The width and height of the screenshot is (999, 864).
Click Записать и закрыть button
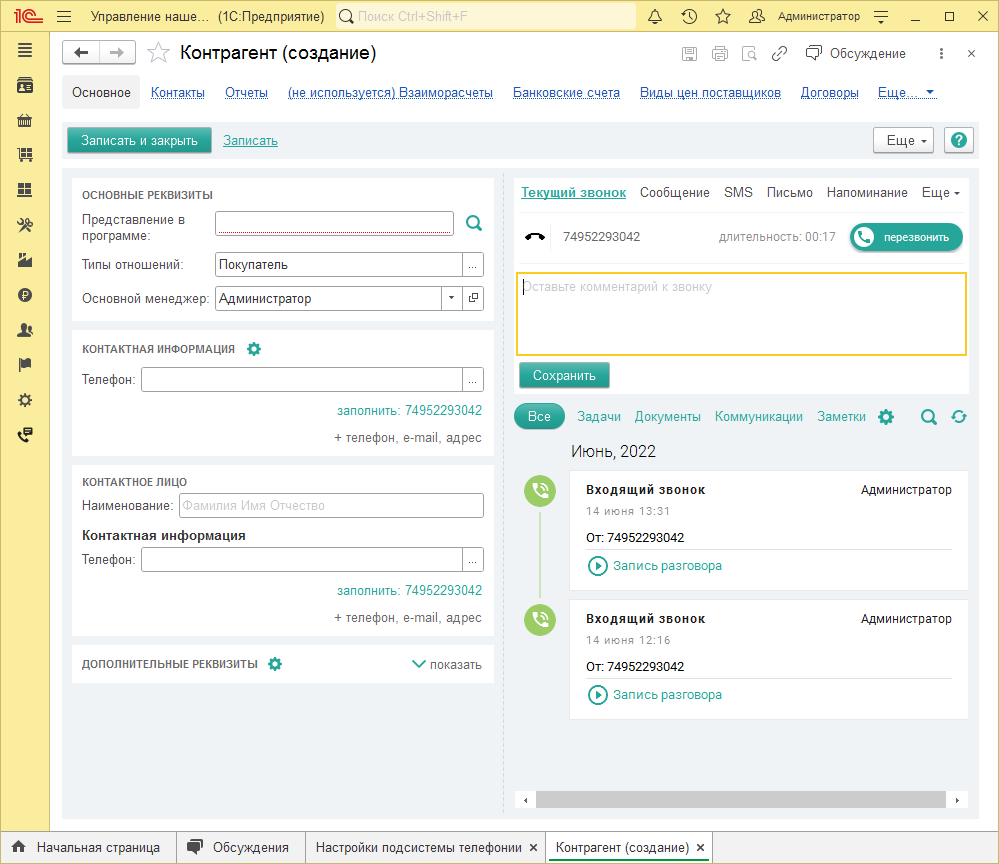tap(139, 140)
